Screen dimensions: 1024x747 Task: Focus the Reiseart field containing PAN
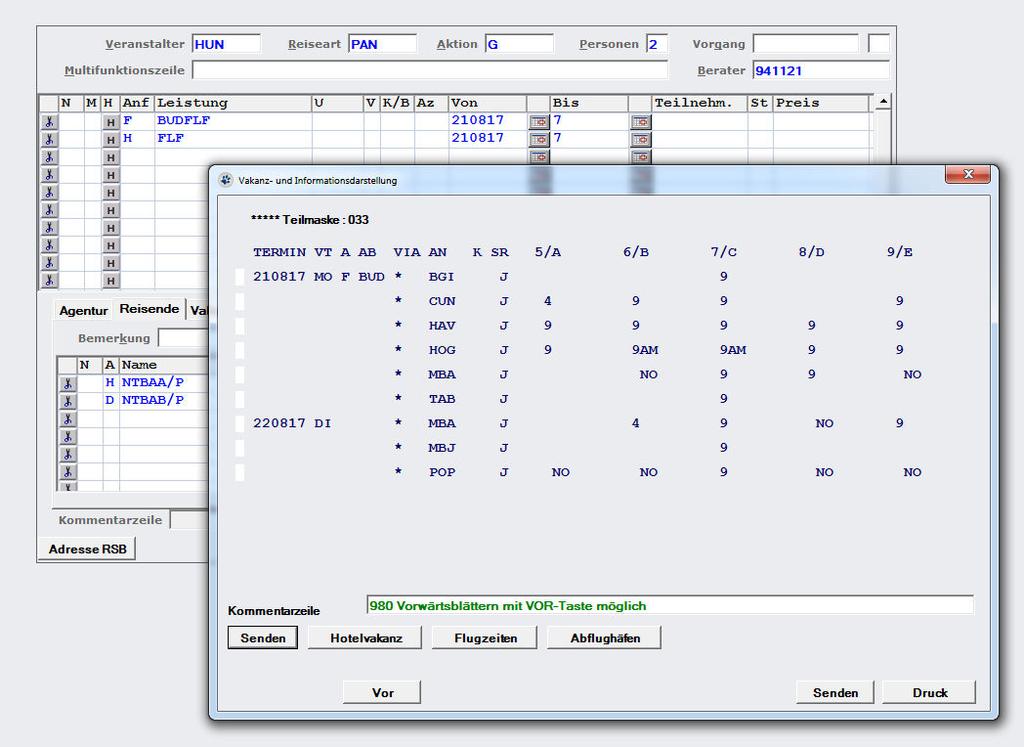(x=382, y=44)
